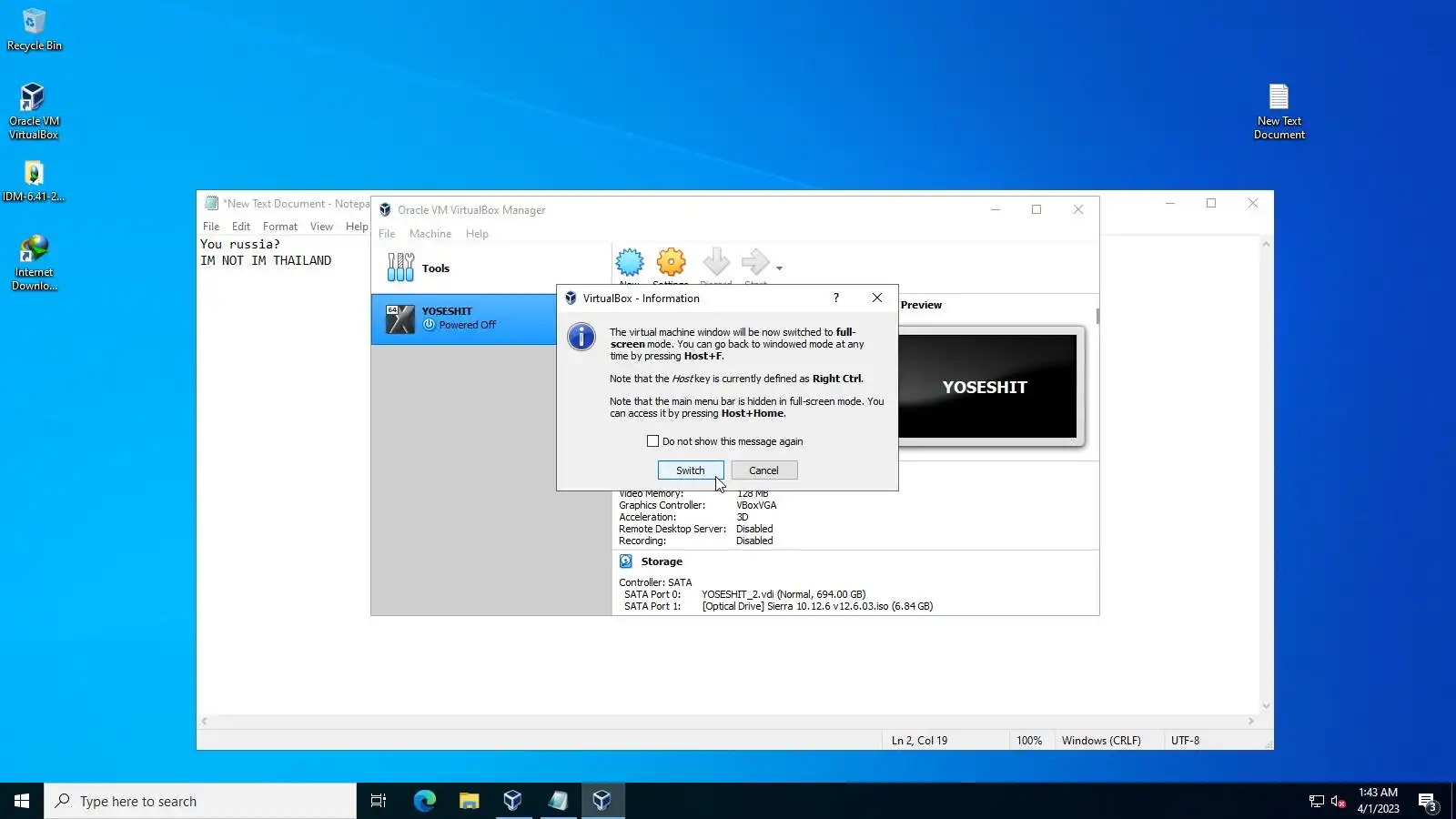
Task: Click the Start arrow toolbar icon
Action: tap(755, 263)
